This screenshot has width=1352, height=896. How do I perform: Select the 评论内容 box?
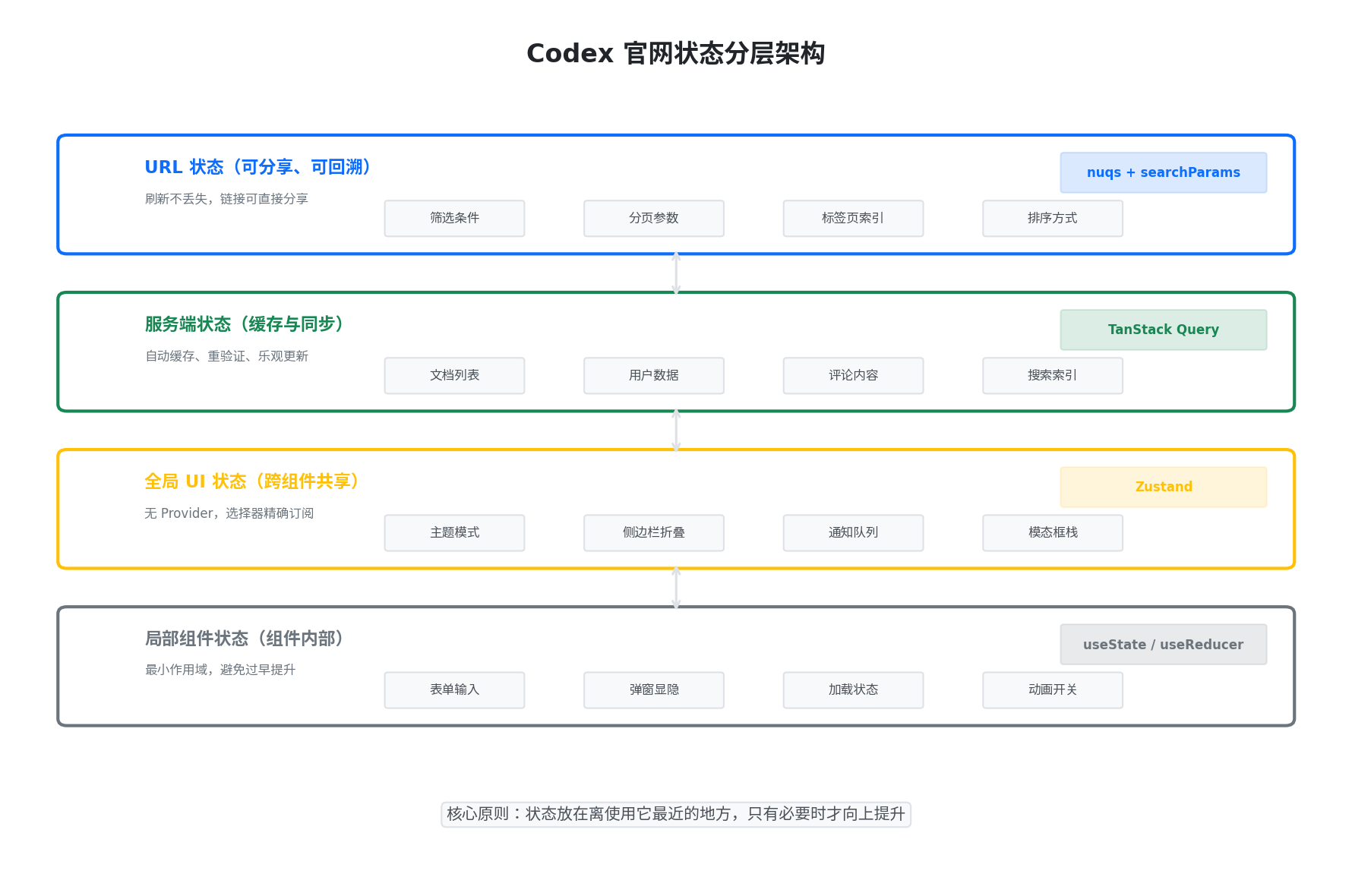[x=853, y=375]
